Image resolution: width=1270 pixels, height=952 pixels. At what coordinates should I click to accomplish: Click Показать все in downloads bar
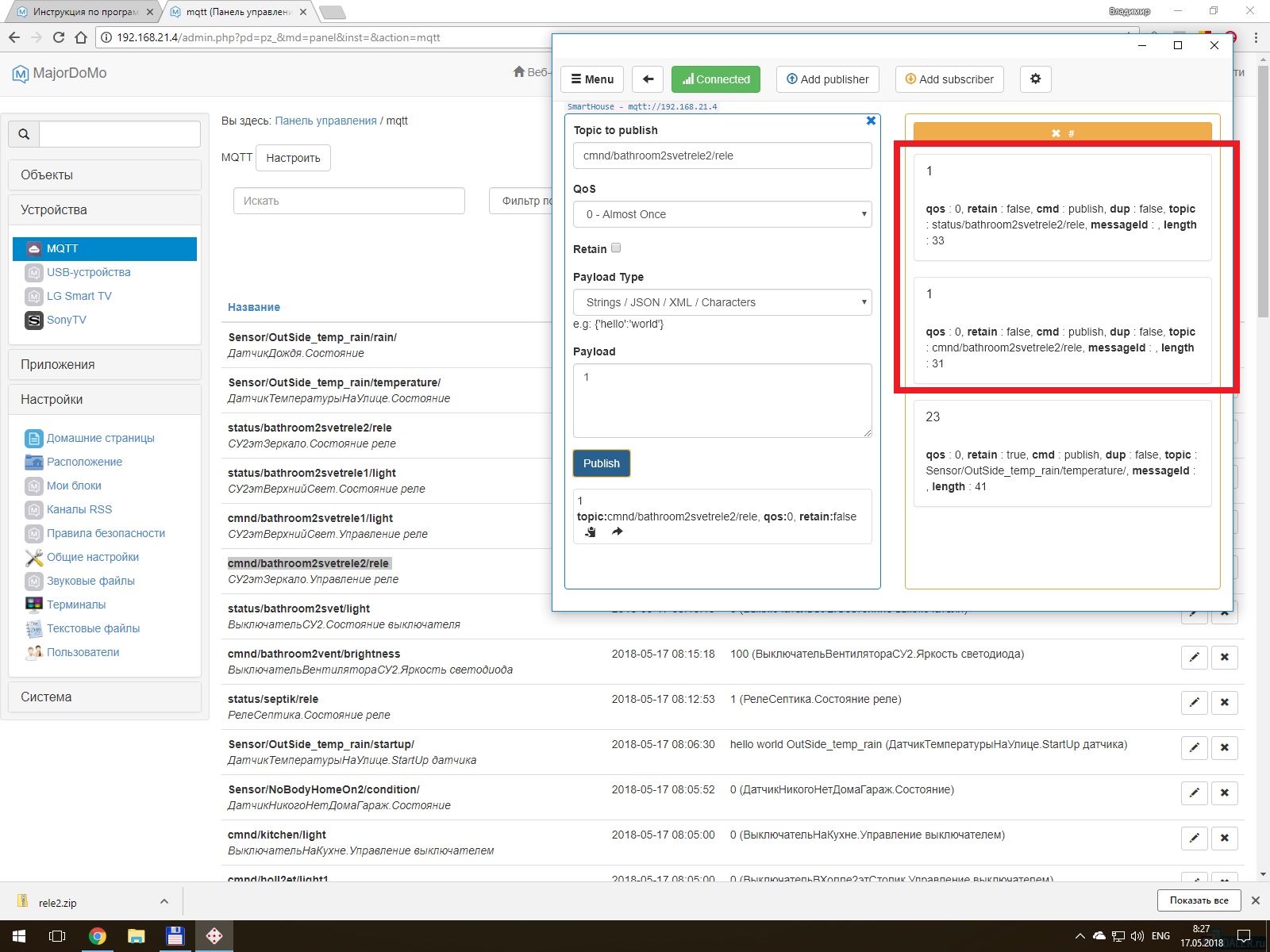coord(1199,900)
